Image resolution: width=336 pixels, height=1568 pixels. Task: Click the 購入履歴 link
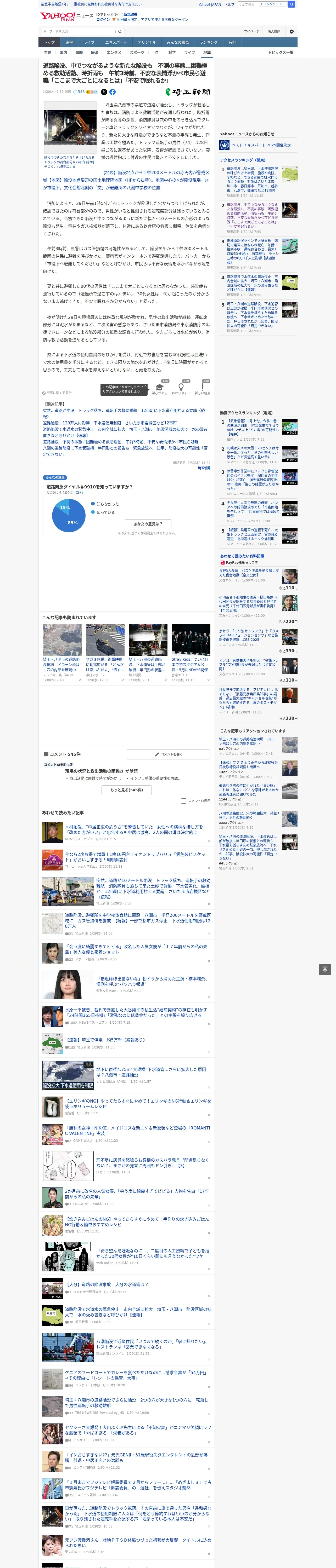coord(274,32)
